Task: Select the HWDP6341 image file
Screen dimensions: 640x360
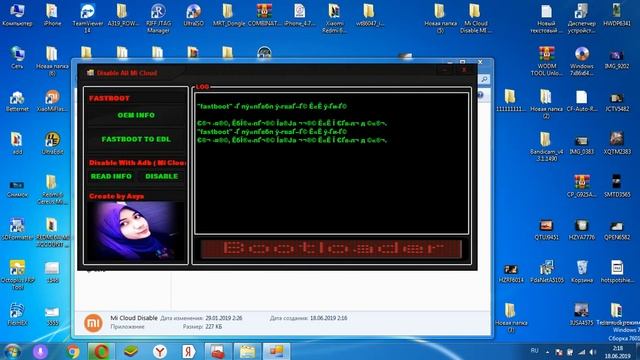Action: (x=617, y=16)
